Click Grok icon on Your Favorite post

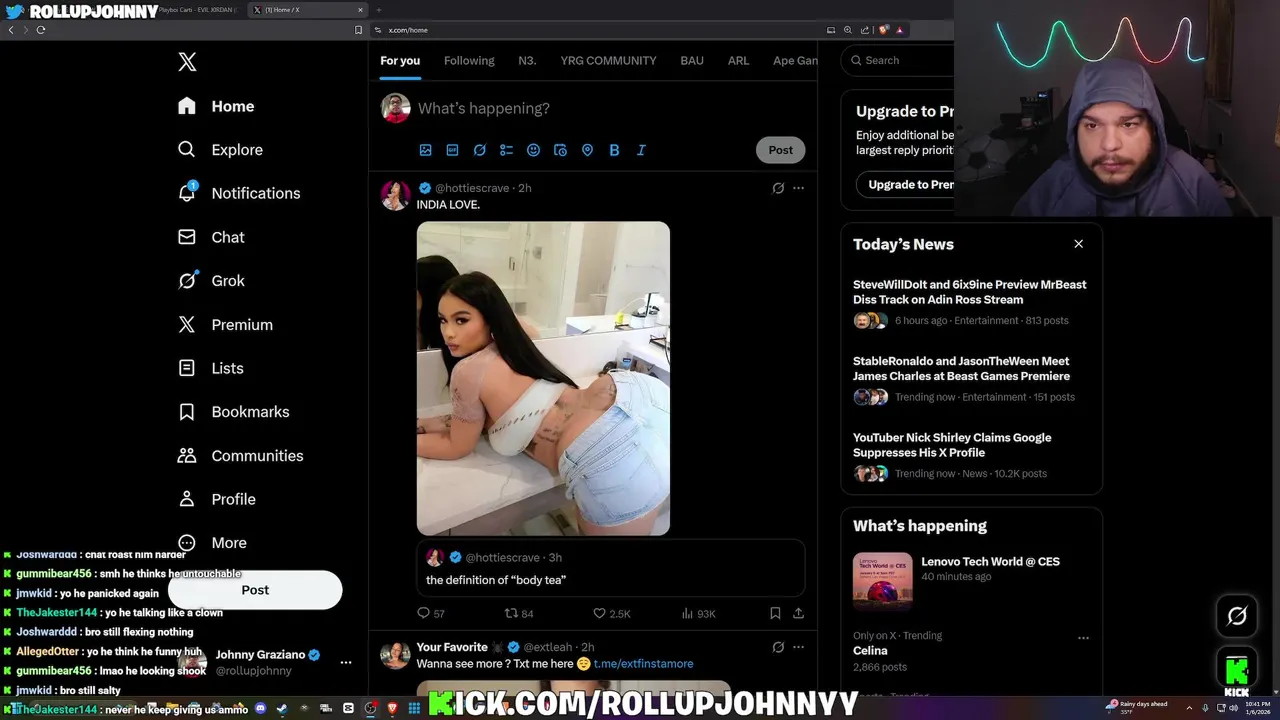(x=778, y=647)
